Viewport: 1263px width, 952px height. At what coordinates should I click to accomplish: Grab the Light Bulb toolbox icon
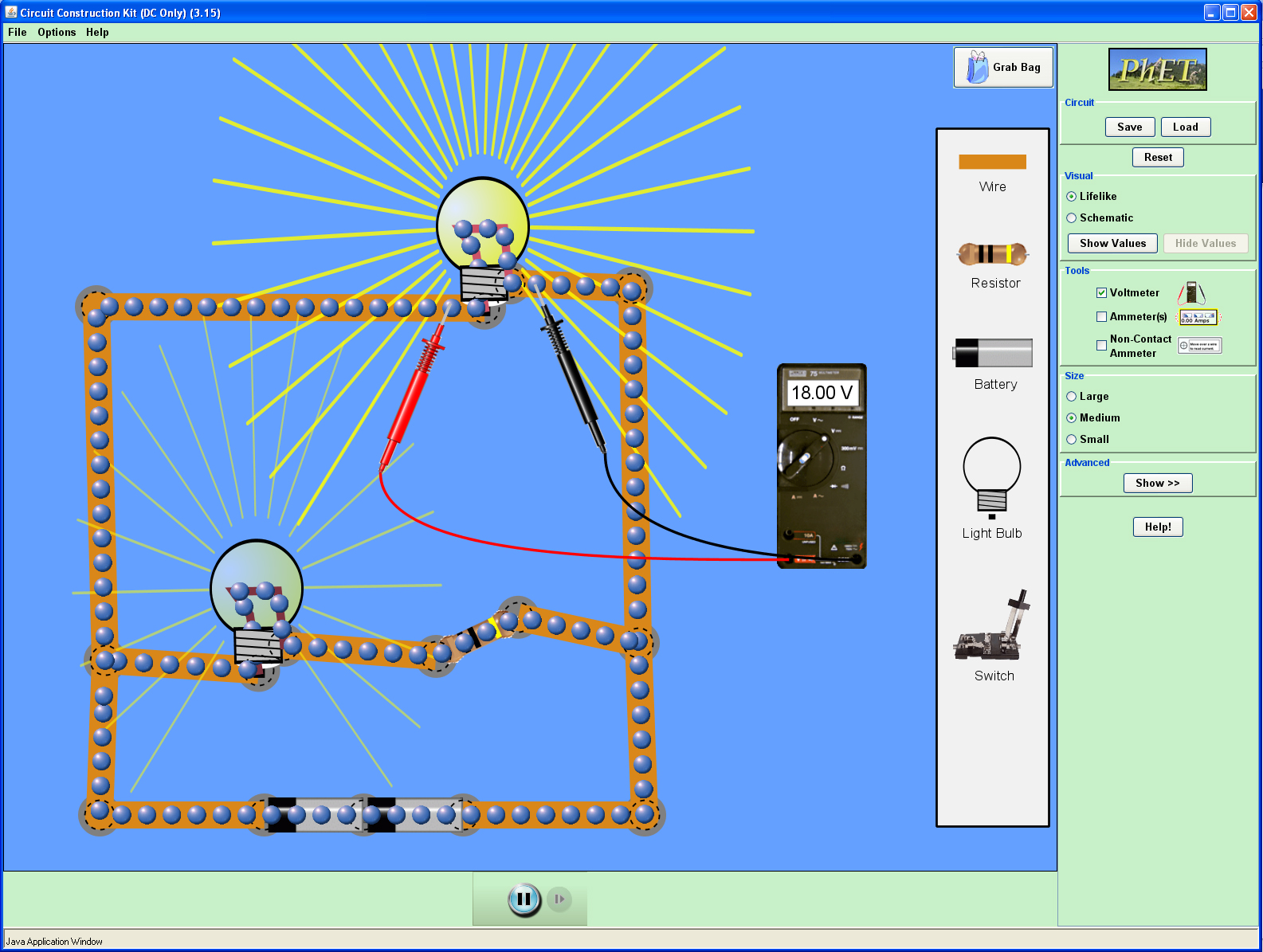[991, 476]
